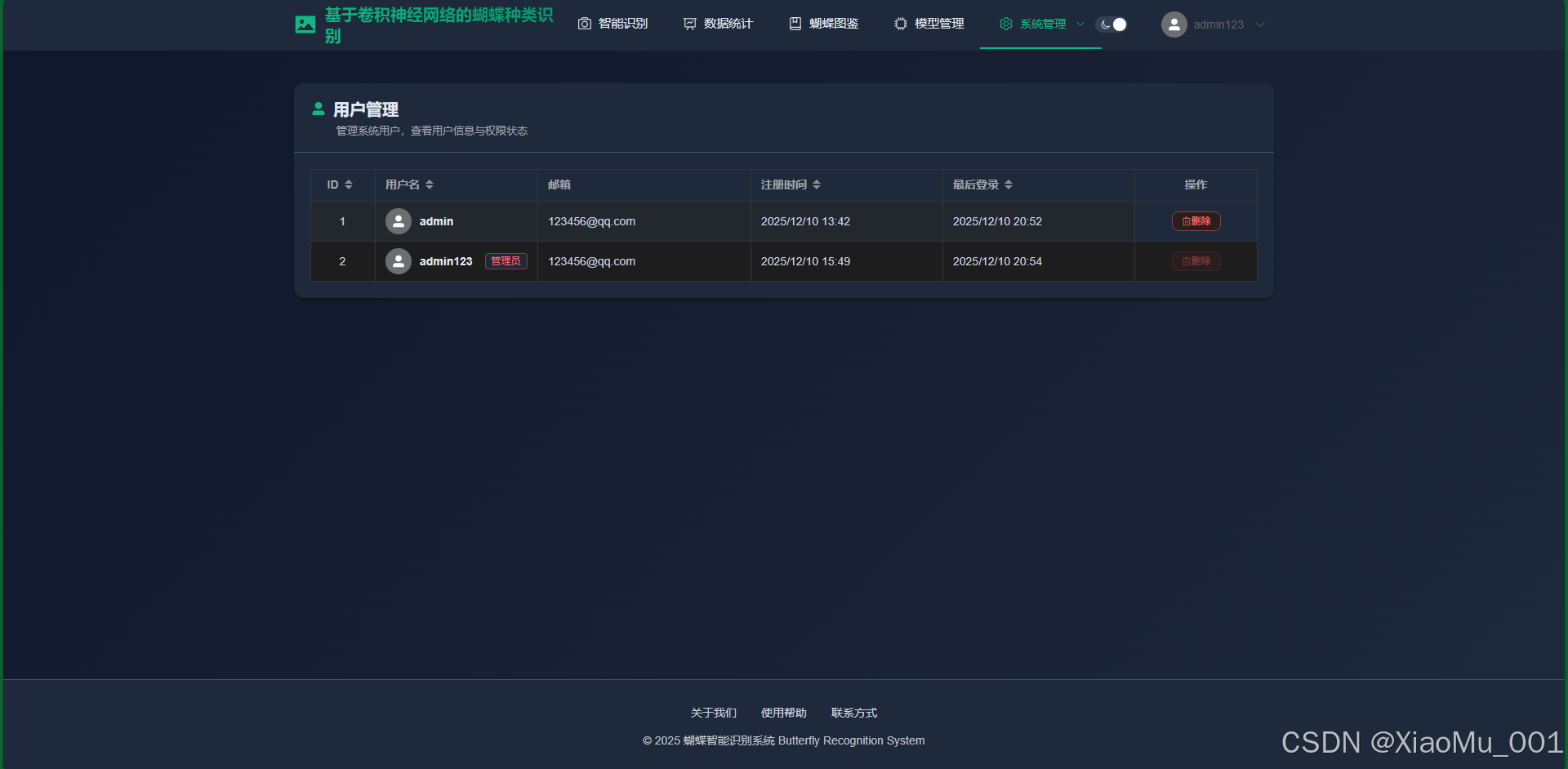The height and width of the screenshot is (769, 1568).
Task: Click the 管理员 badge on admin123
Action: click(x=506, y=261)
